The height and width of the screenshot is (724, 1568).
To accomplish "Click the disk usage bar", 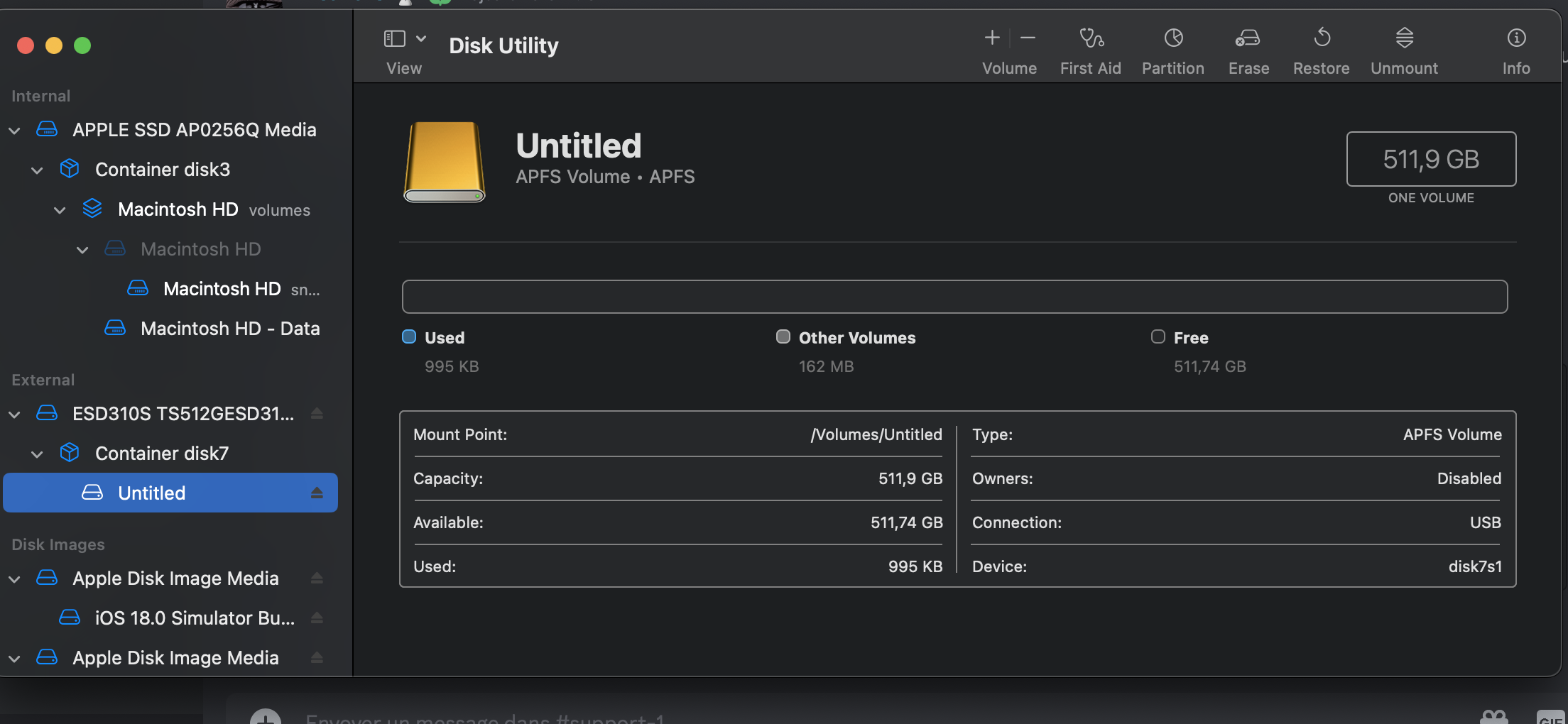I will pyautogui.click(x=954, y=297).
